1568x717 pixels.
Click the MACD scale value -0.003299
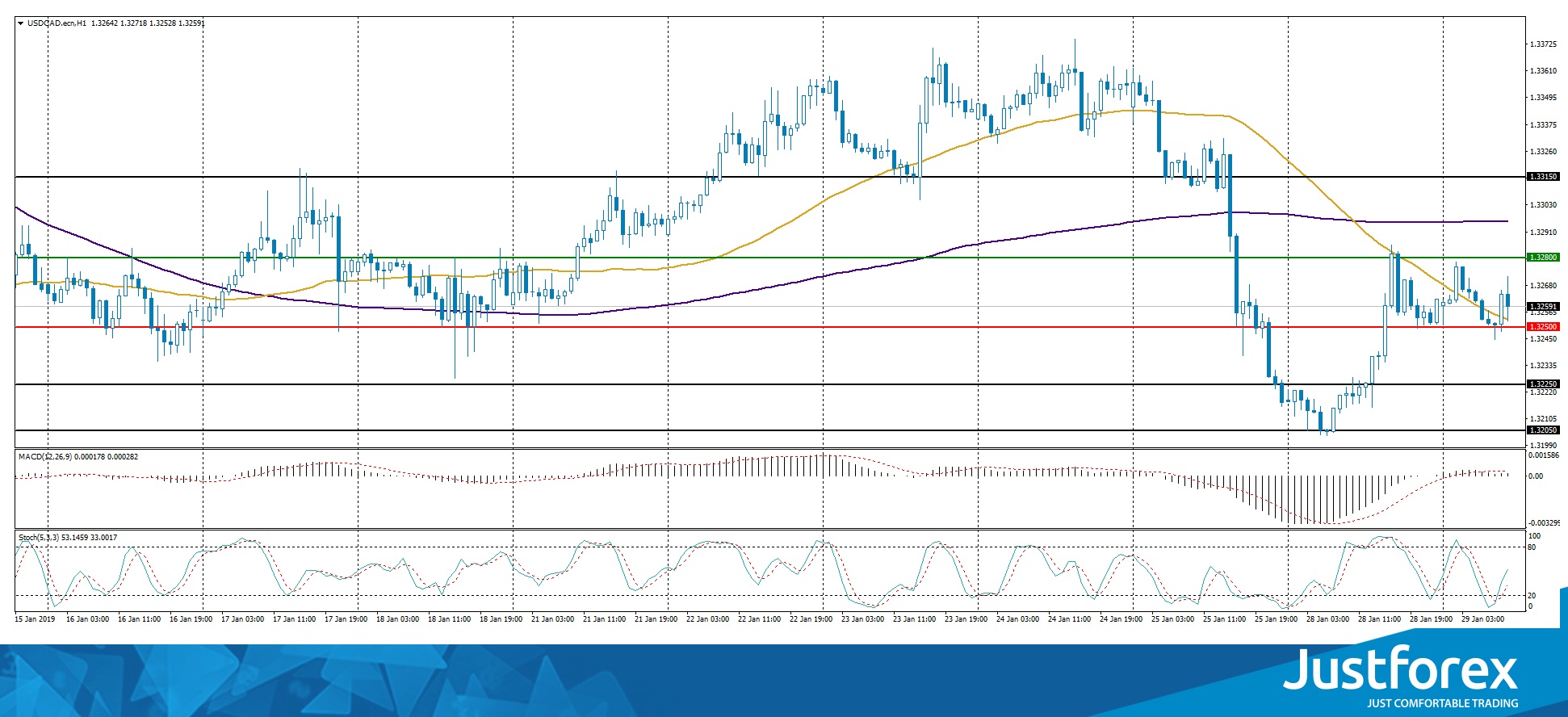(1545, 523)
